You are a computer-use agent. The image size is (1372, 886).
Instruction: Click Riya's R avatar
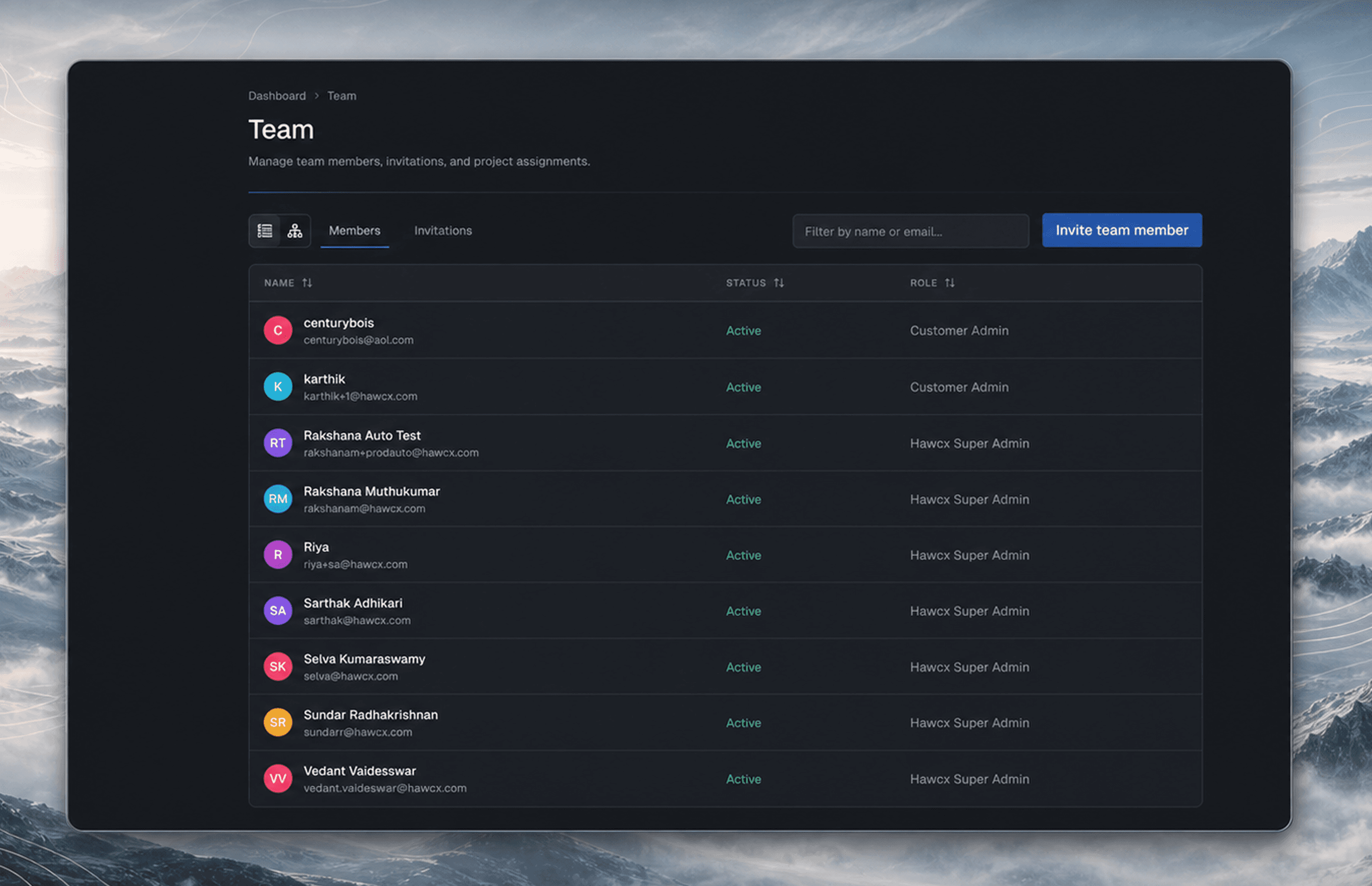[x=278, y=555]
